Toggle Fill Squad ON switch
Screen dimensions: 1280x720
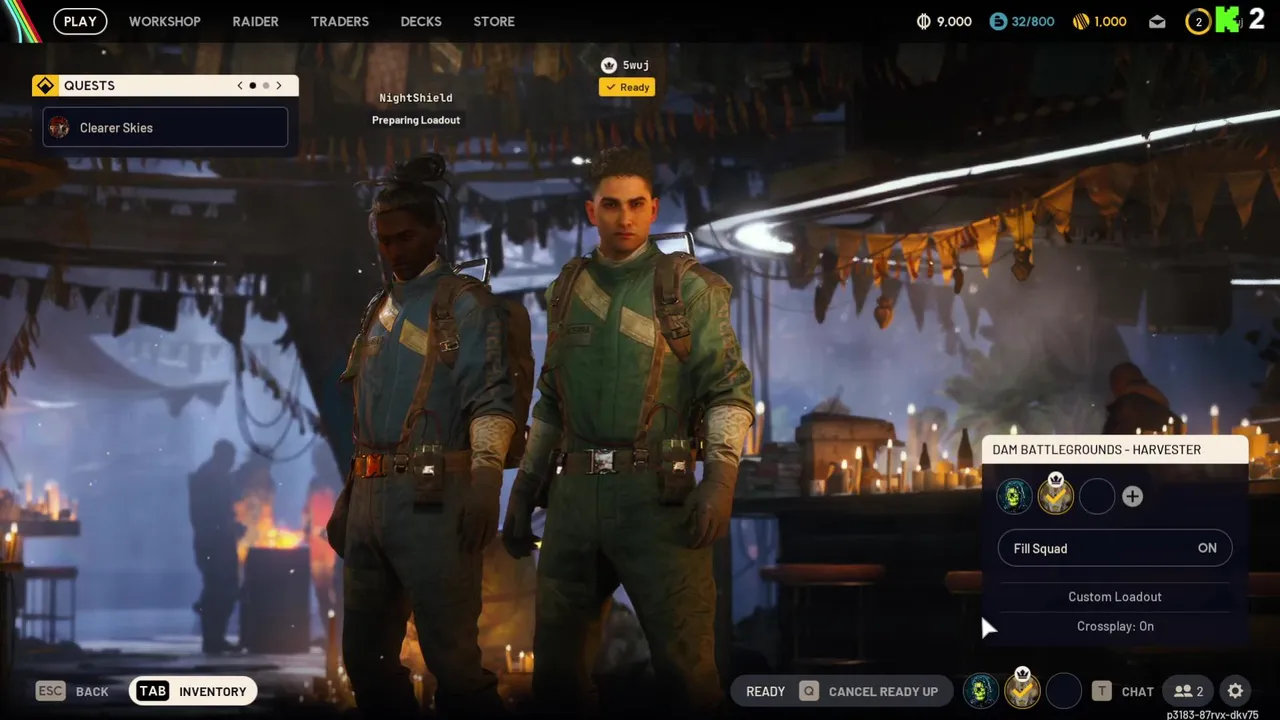point(1115,548)
